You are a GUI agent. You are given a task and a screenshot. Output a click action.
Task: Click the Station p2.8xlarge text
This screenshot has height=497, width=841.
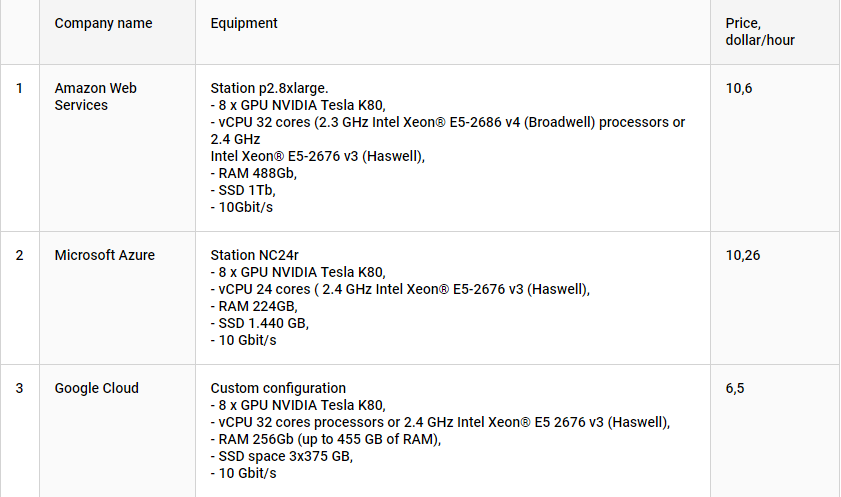pyautogui.click(x=269, y=88)
